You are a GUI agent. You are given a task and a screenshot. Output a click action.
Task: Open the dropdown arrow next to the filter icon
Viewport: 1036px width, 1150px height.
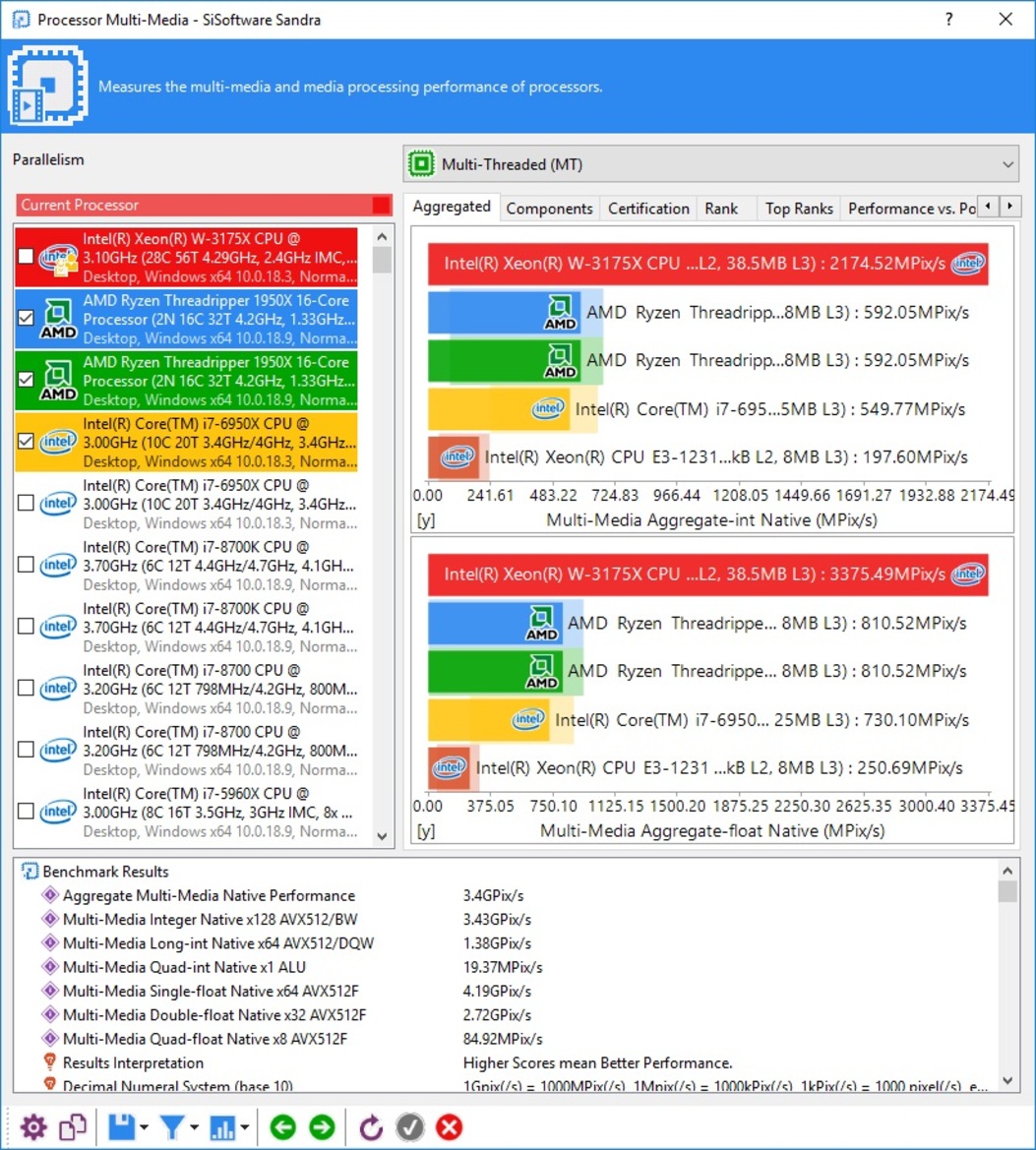point(194,1127)
